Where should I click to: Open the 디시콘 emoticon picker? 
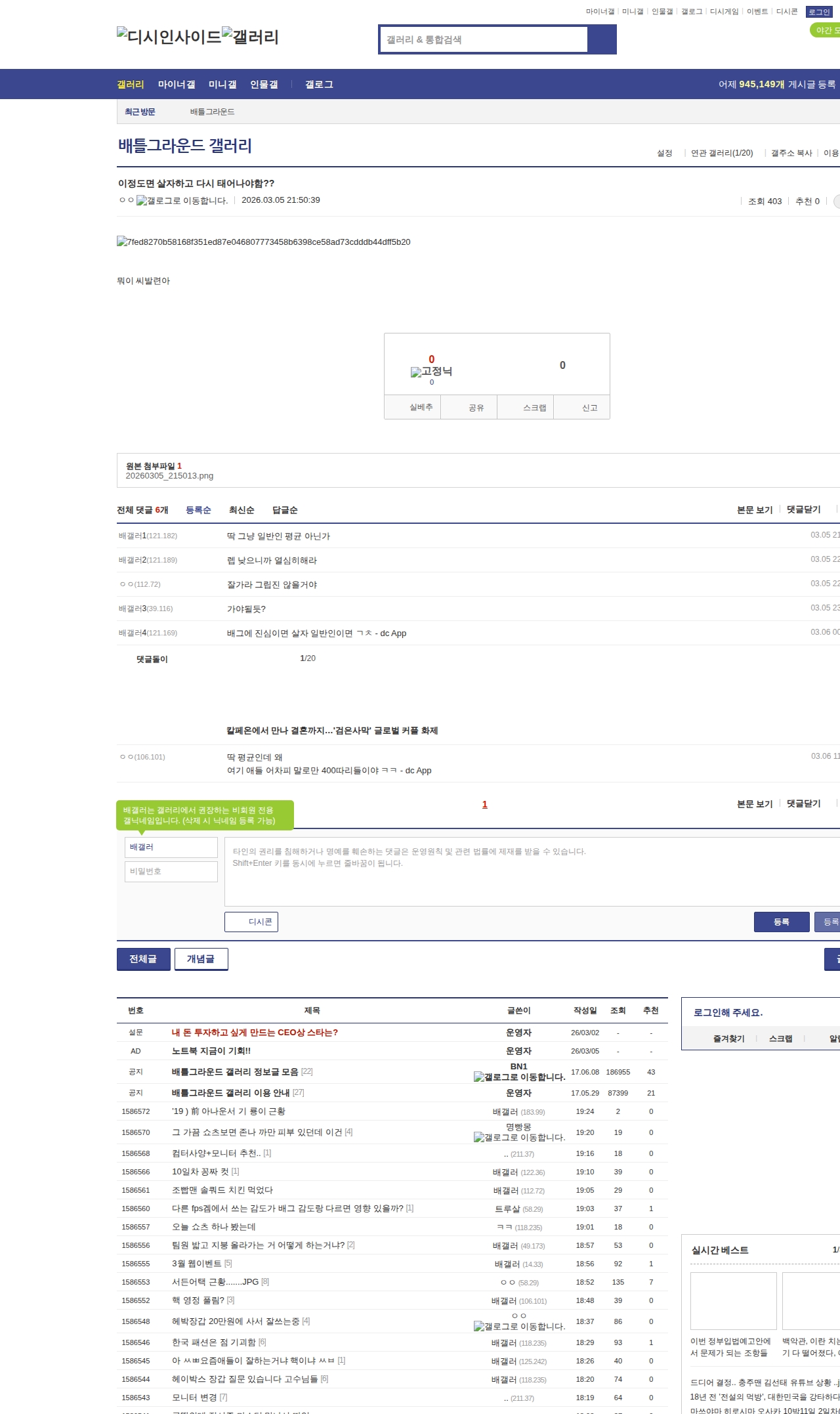(251, 922)
